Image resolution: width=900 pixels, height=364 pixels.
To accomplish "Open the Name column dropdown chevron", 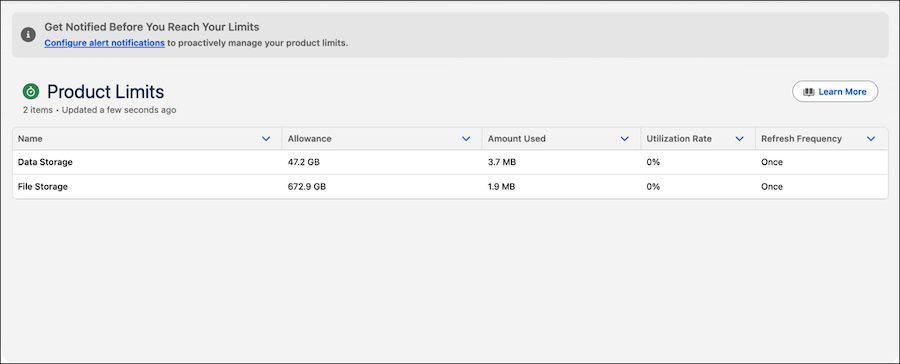I will pyautogui.click(x=266, y=138).
